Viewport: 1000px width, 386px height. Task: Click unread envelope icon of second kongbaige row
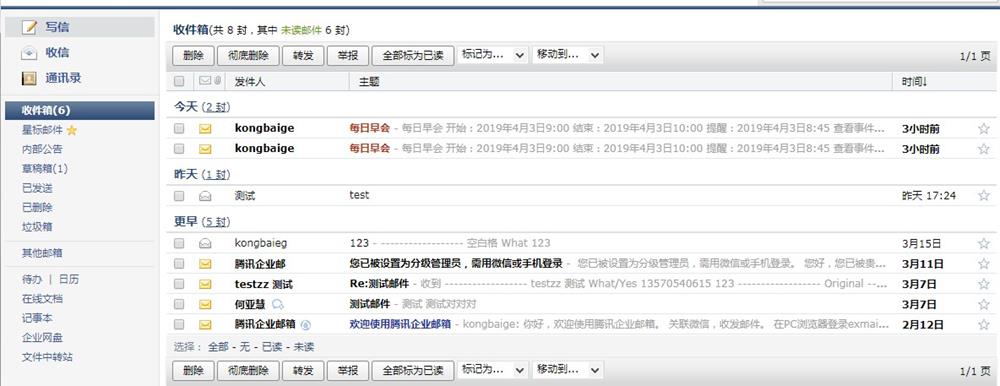pos(205,149)
